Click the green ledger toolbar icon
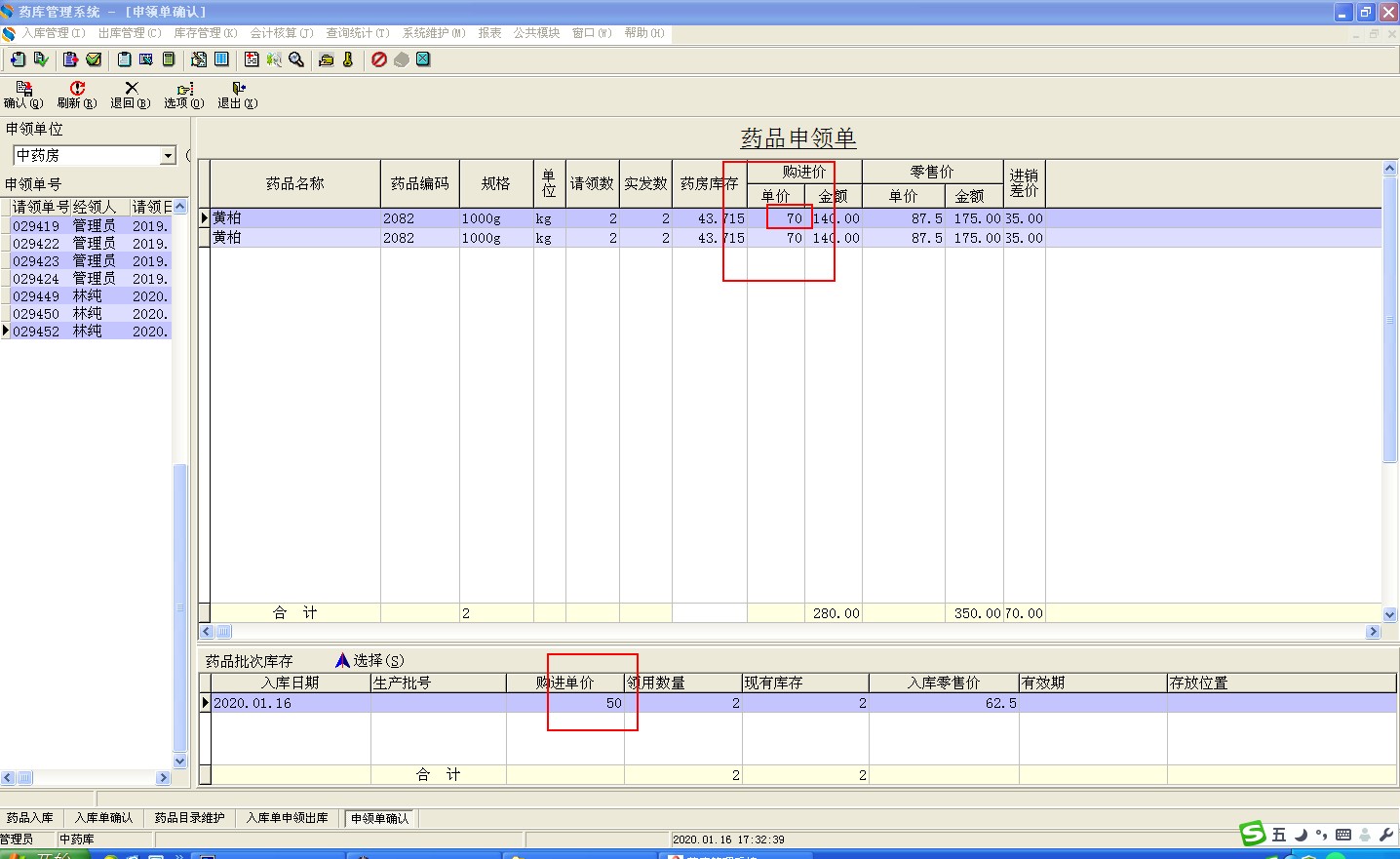 pyautogui.click(x=169, y=59)
